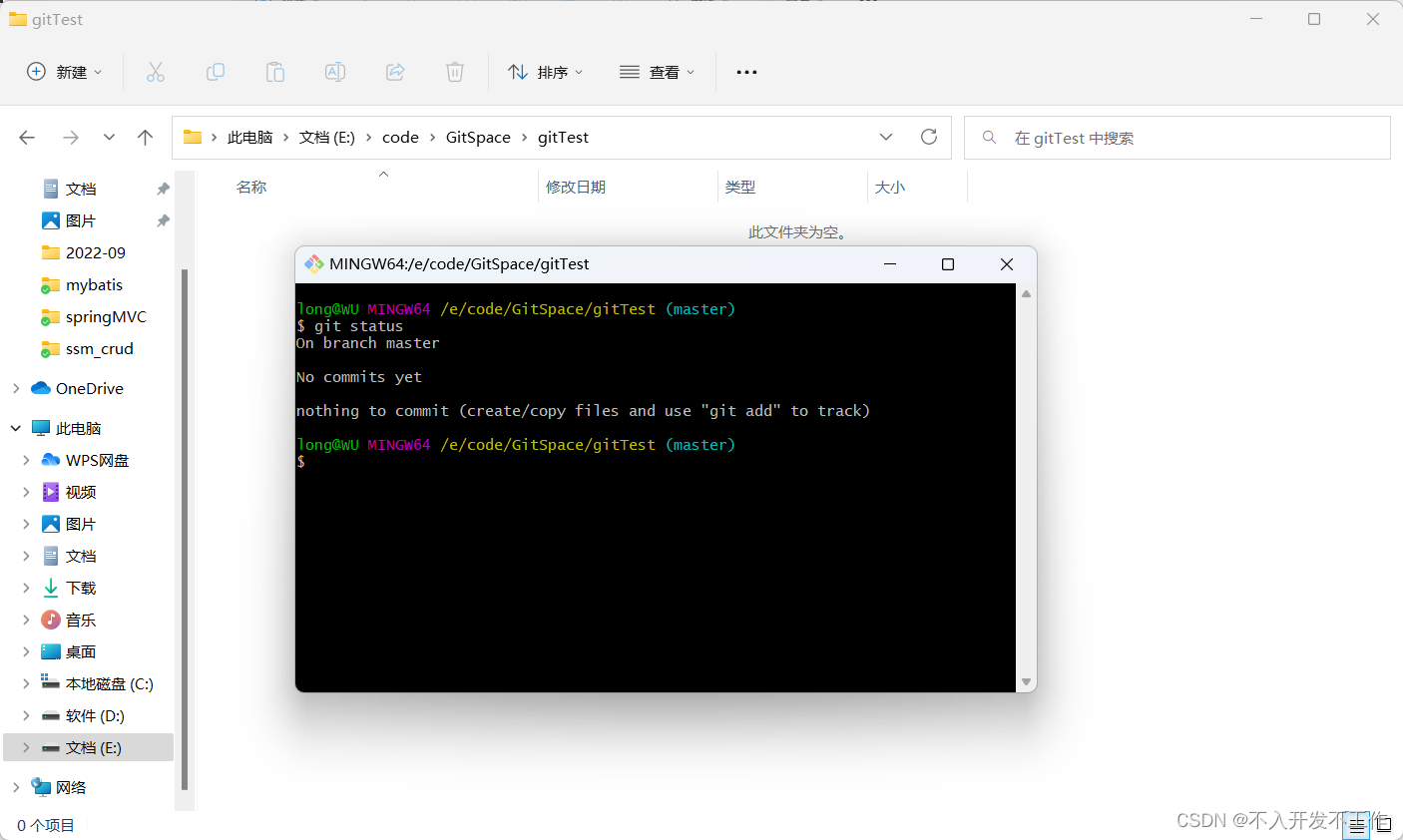This screenshot has width=1403, height=840.
Task: Open address bar history dropdown arrow
Action: pos(886,138)
